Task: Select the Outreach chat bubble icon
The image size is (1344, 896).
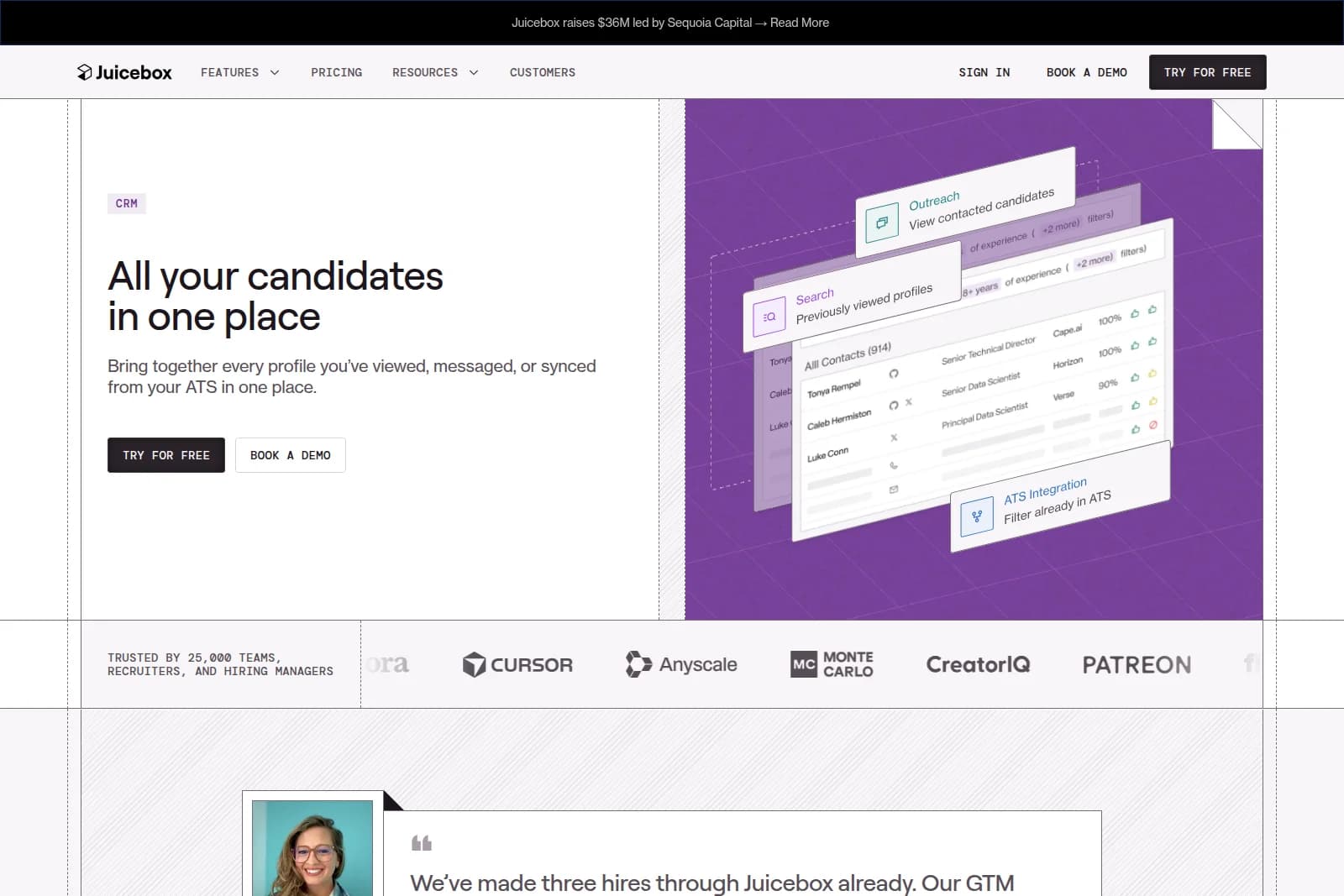Action: click(x=882, y=221)
